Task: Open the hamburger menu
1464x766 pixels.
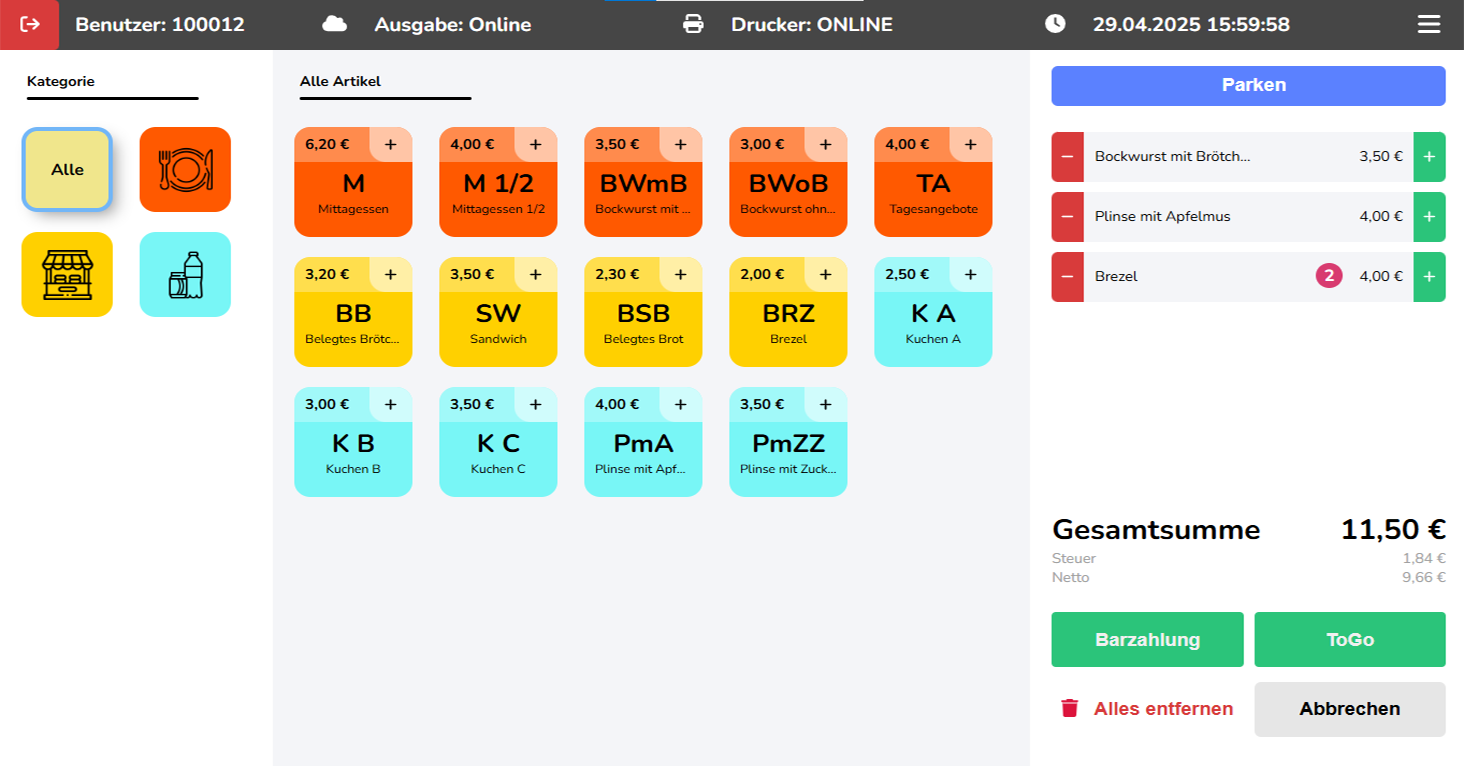Action: (x=1429, y=24)
